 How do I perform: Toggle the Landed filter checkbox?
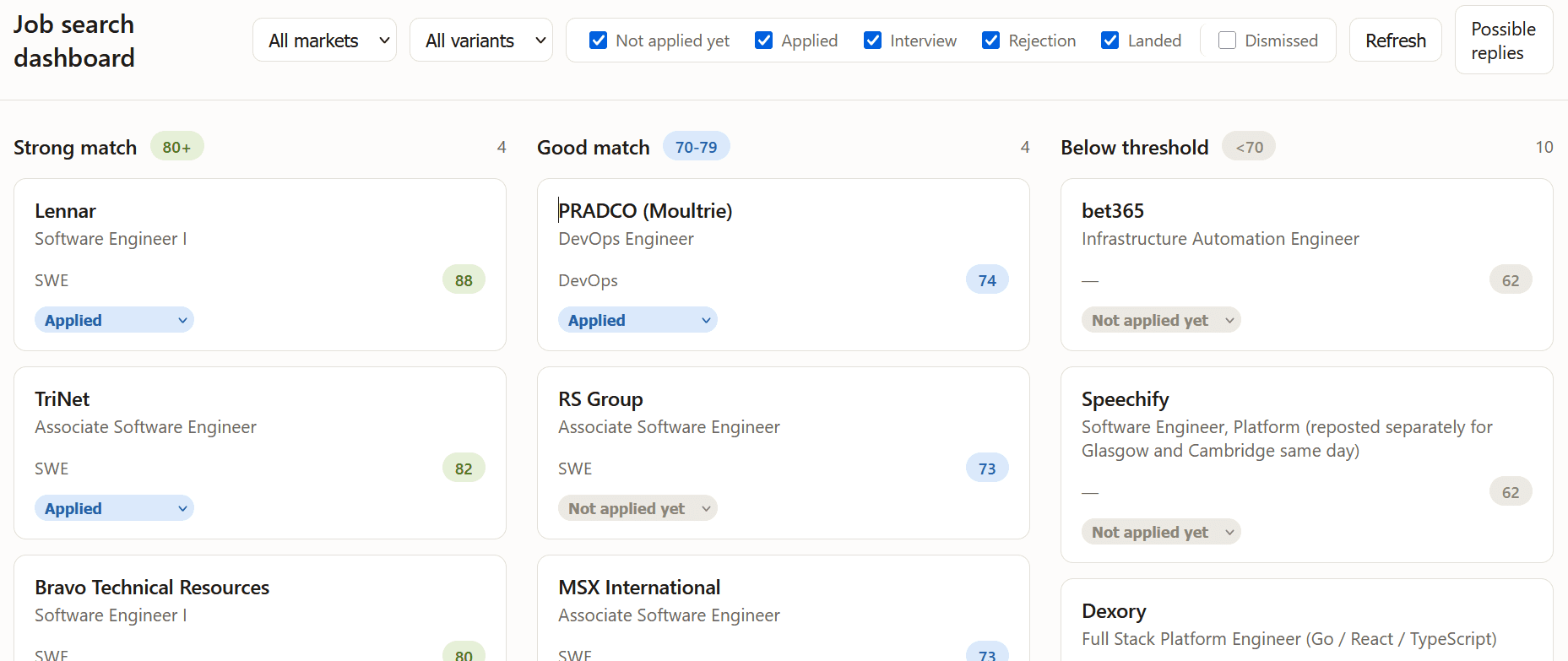click(1110, 41)
